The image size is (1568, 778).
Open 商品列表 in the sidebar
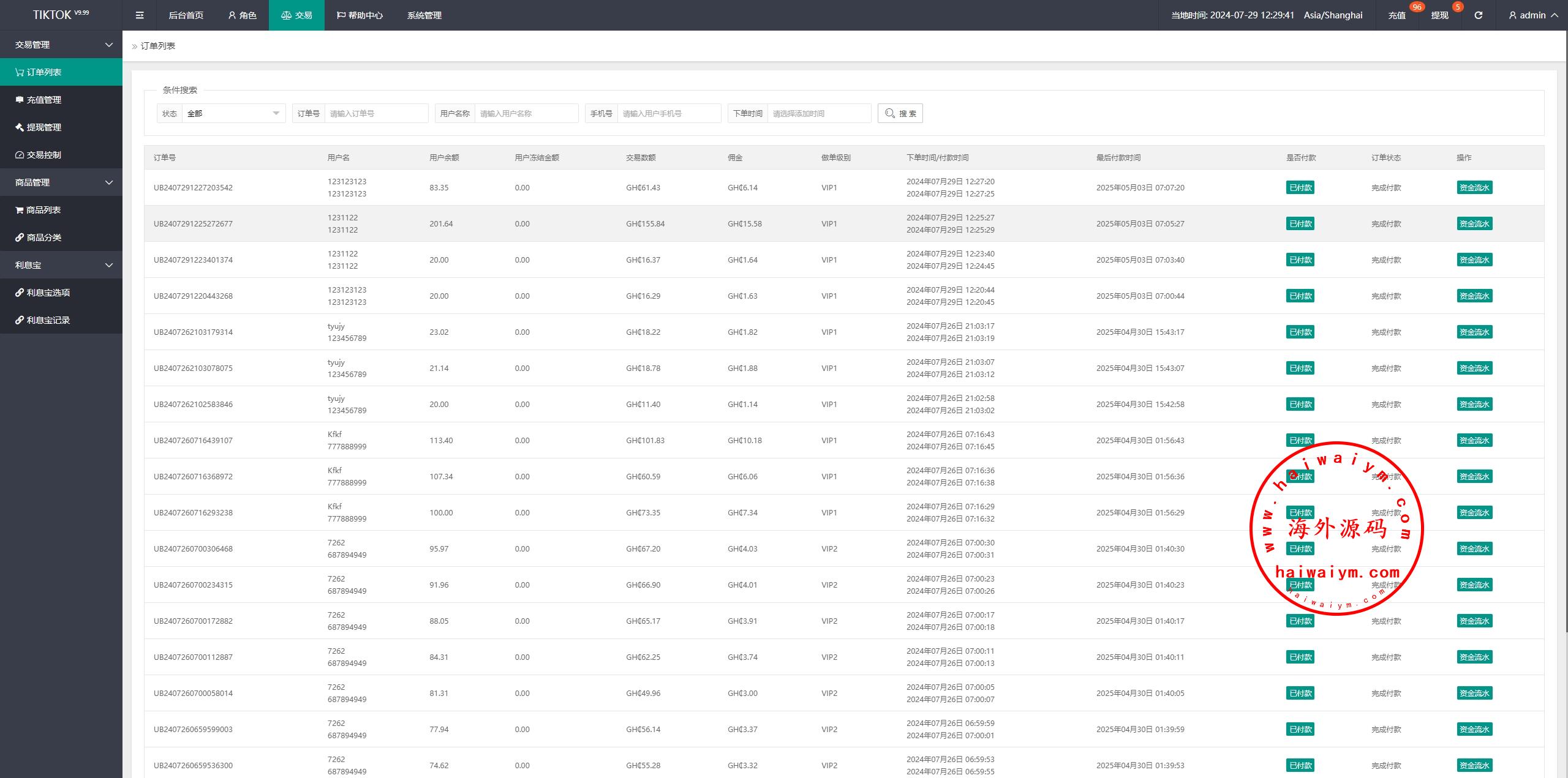pyautogui.click(x=43, y=210)
